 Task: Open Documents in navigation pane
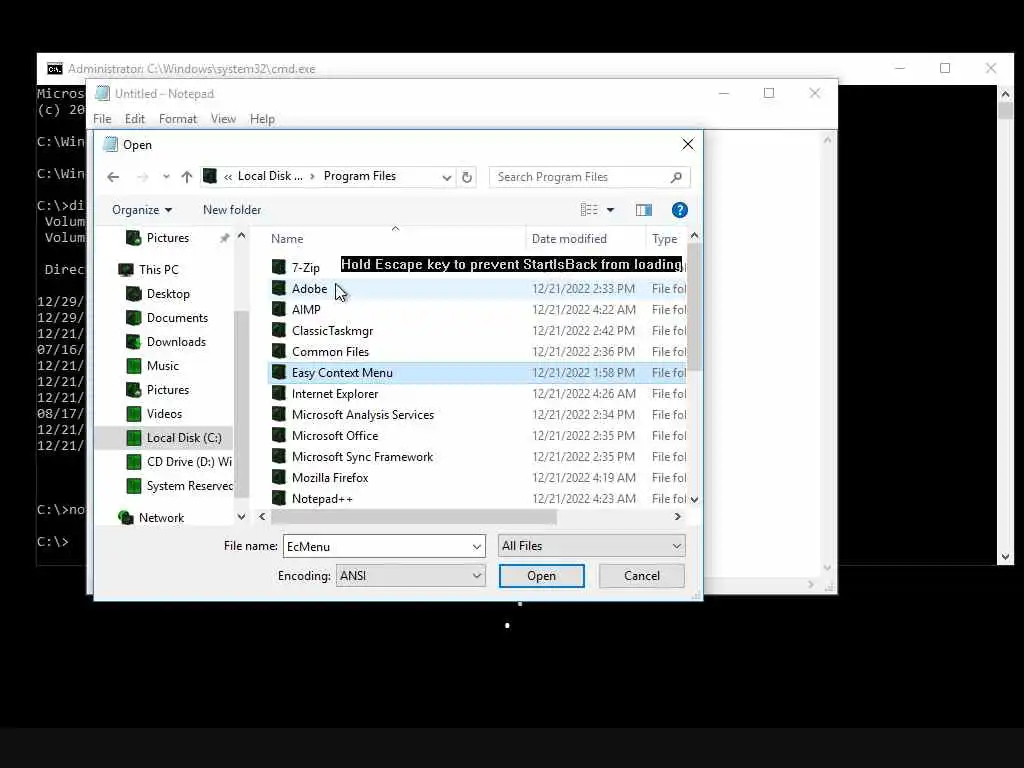177,318
